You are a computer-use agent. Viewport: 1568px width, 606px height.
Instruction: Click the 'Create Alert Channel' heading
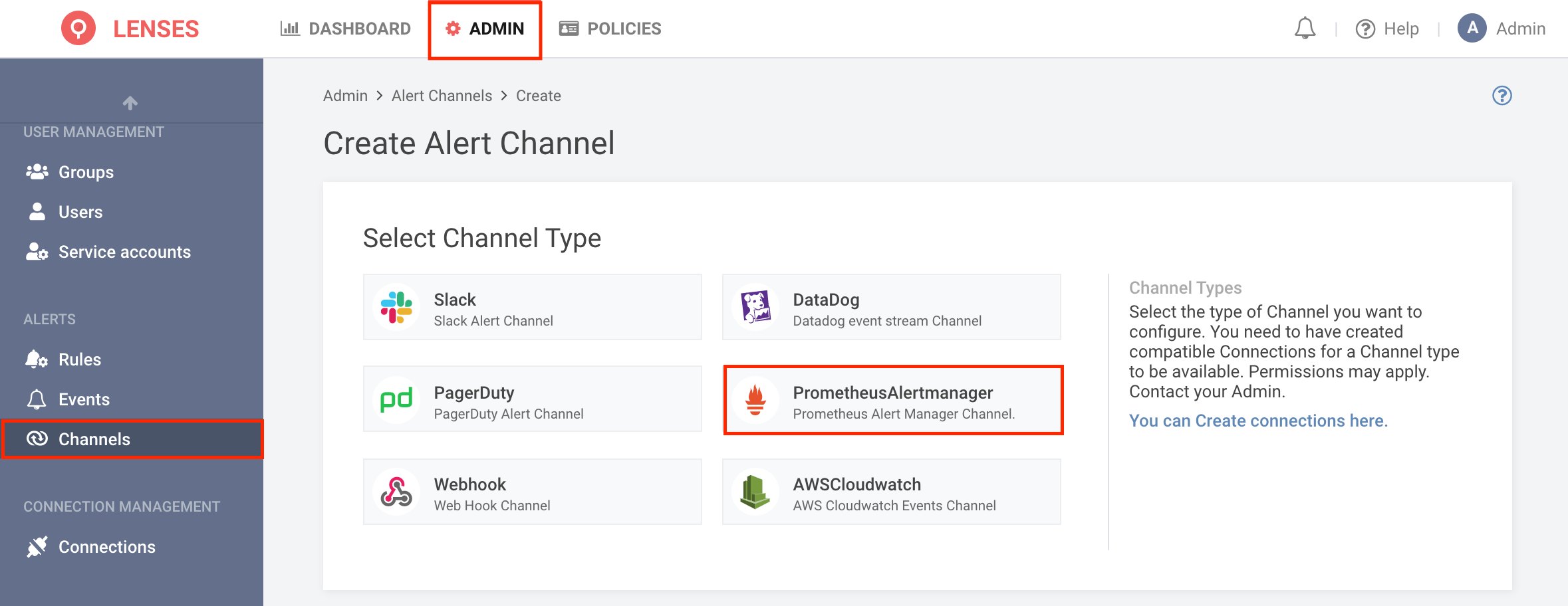469,143
